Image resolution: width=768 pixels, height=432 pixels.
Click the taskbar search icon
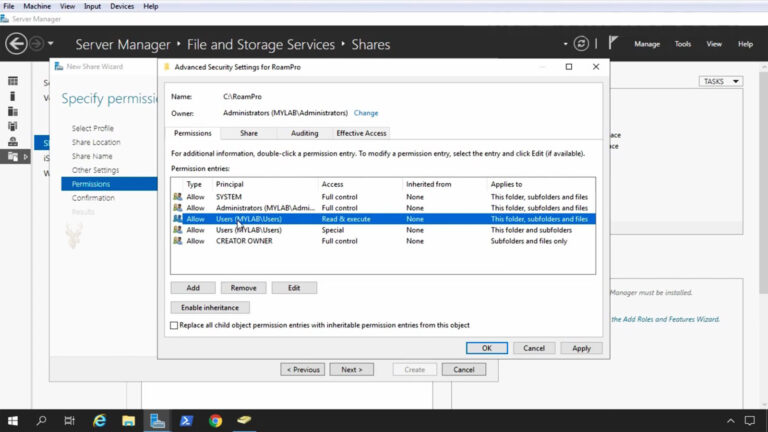point(42,421)
